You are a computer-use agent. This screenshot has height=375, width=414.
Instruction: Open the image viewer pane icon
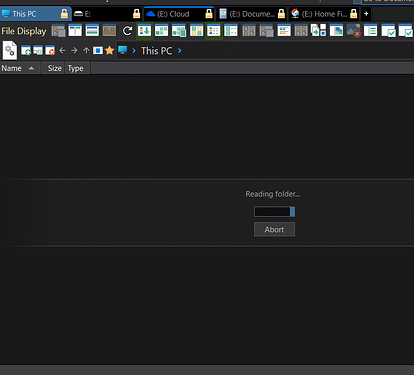[x=336, y=31]
